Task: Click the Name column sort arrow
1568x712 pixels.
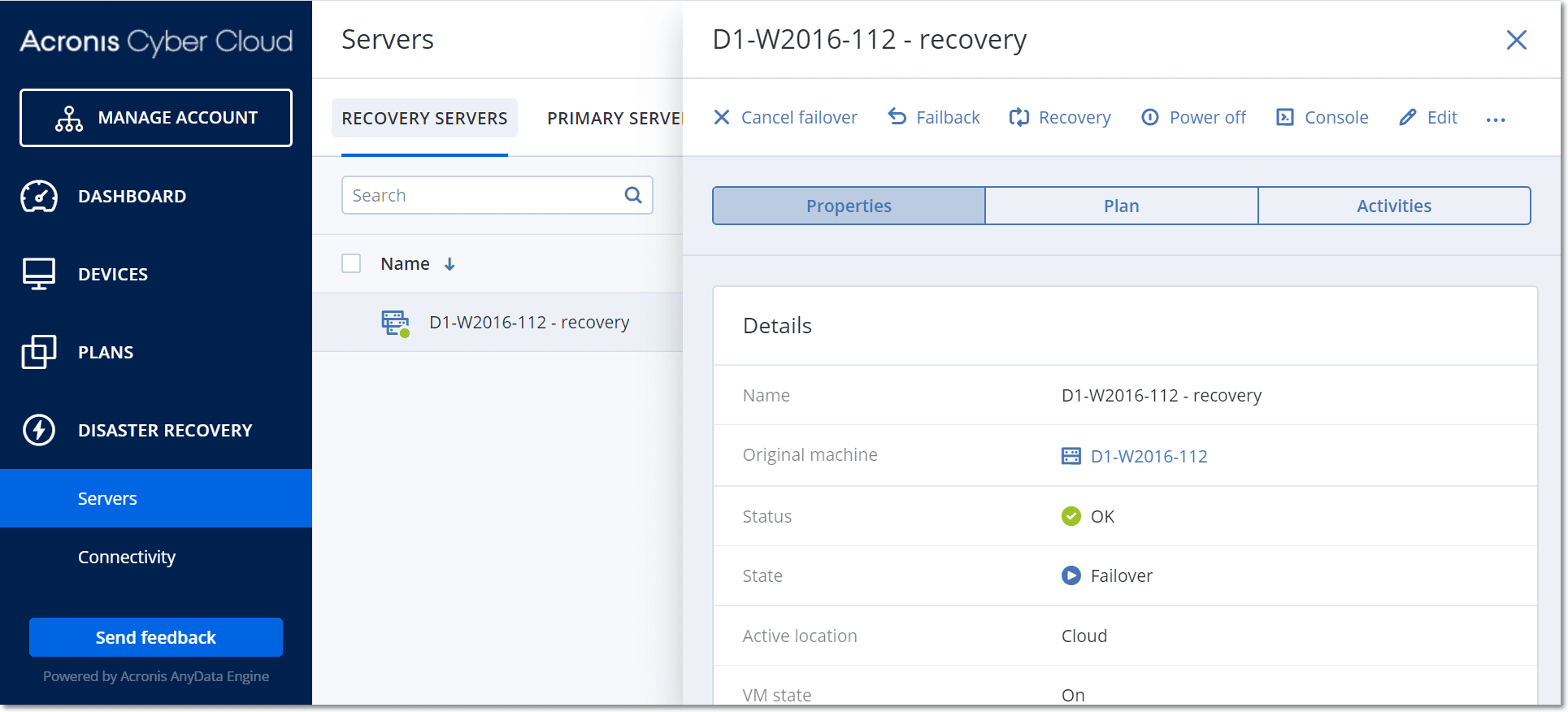Action: coord(450,264)
